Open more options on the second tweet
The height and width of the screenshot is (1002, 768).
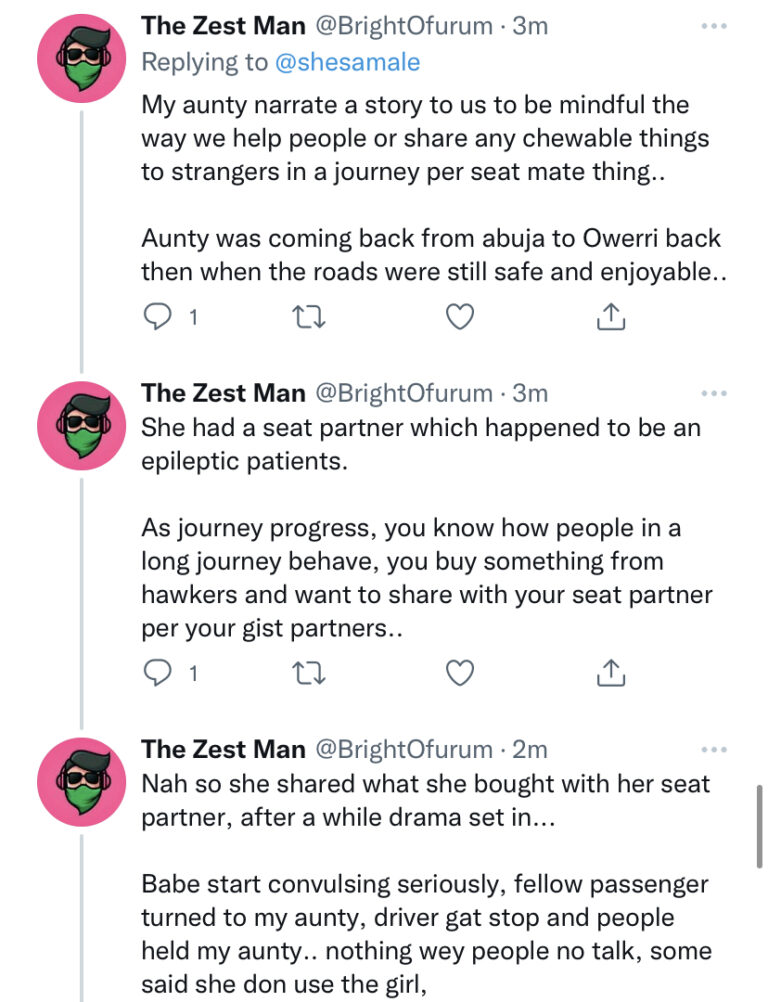713,393
